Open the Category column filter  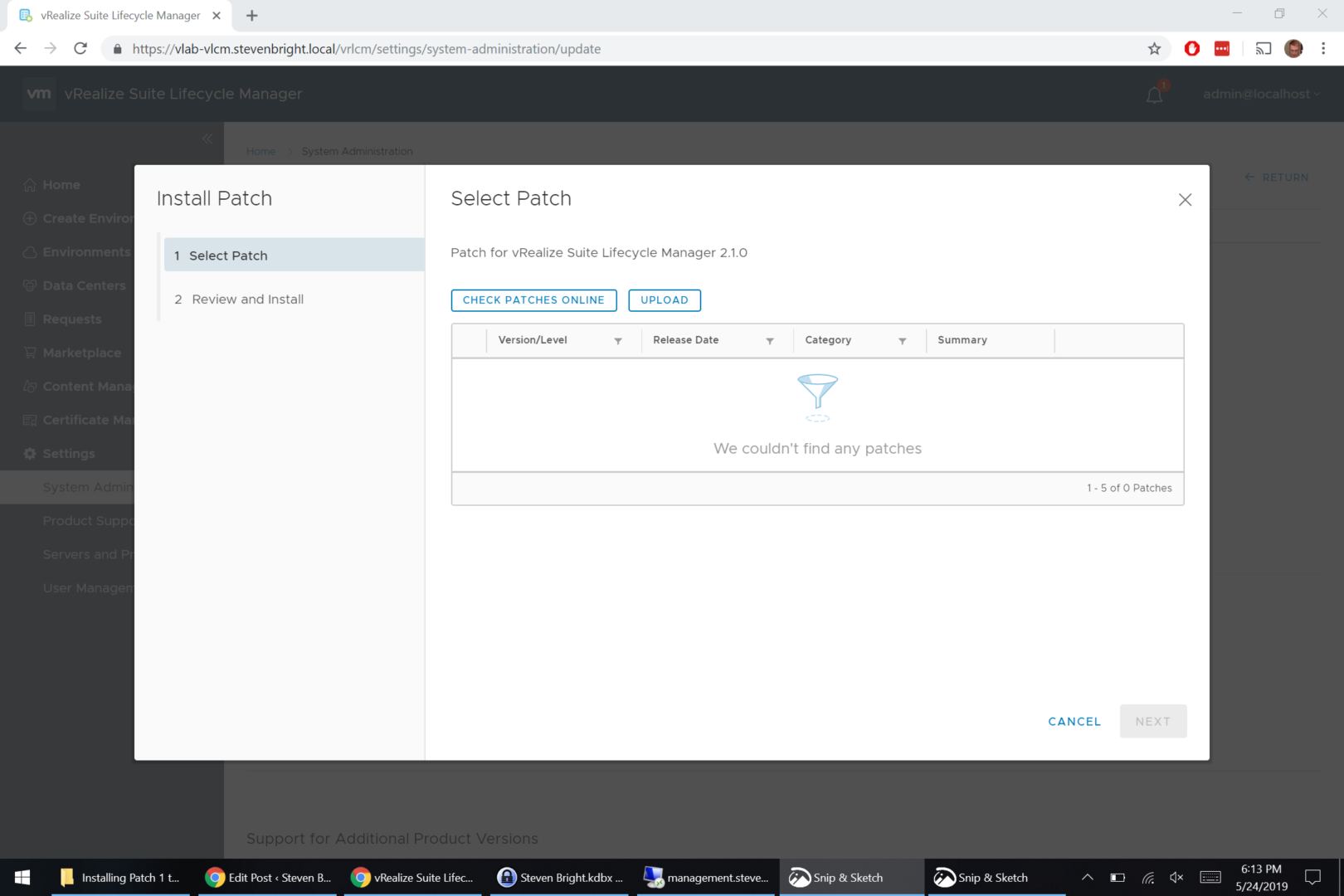tap(903, 341)
